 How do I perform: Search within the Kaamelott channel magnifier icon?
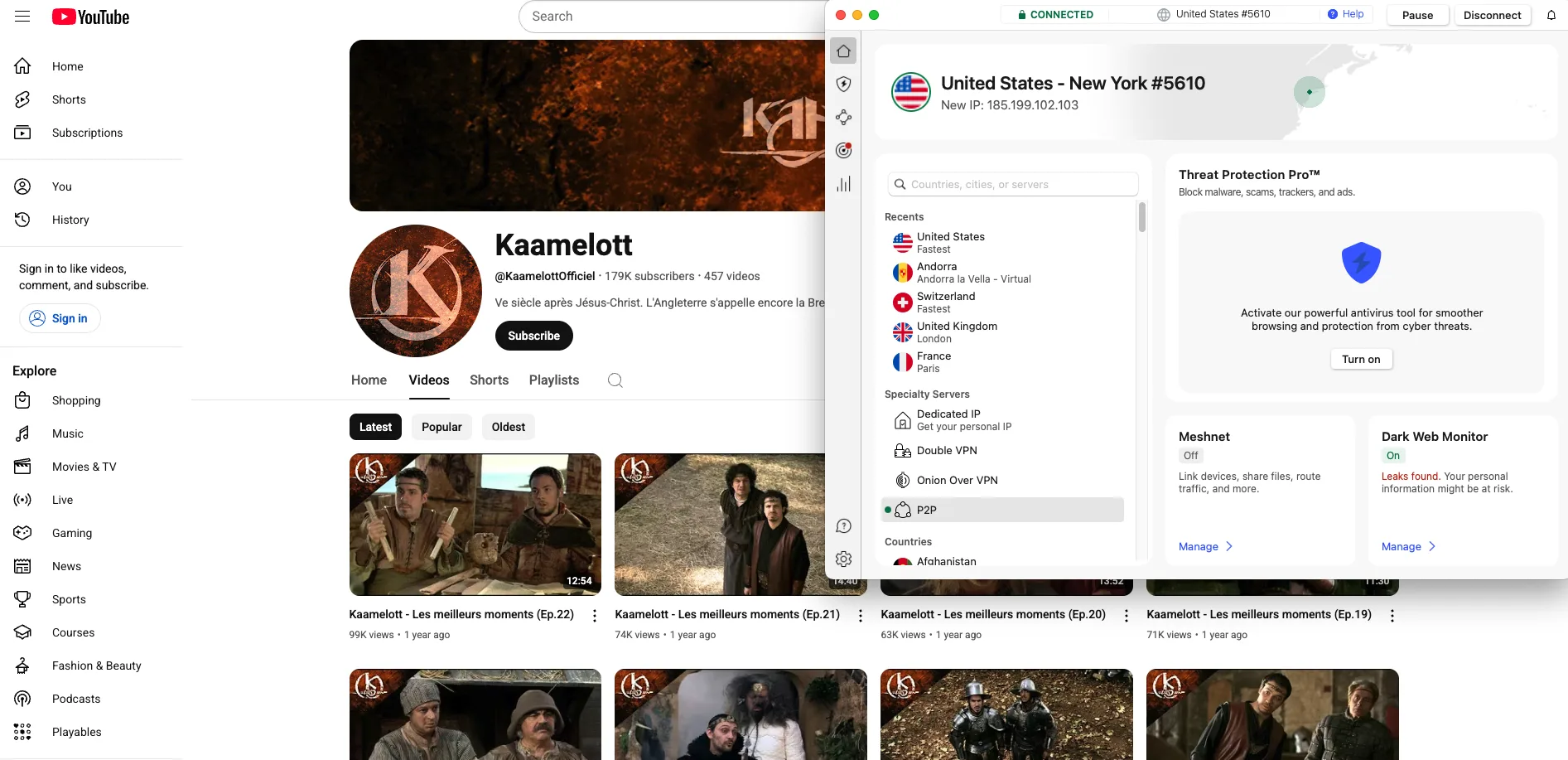(615, 380)
